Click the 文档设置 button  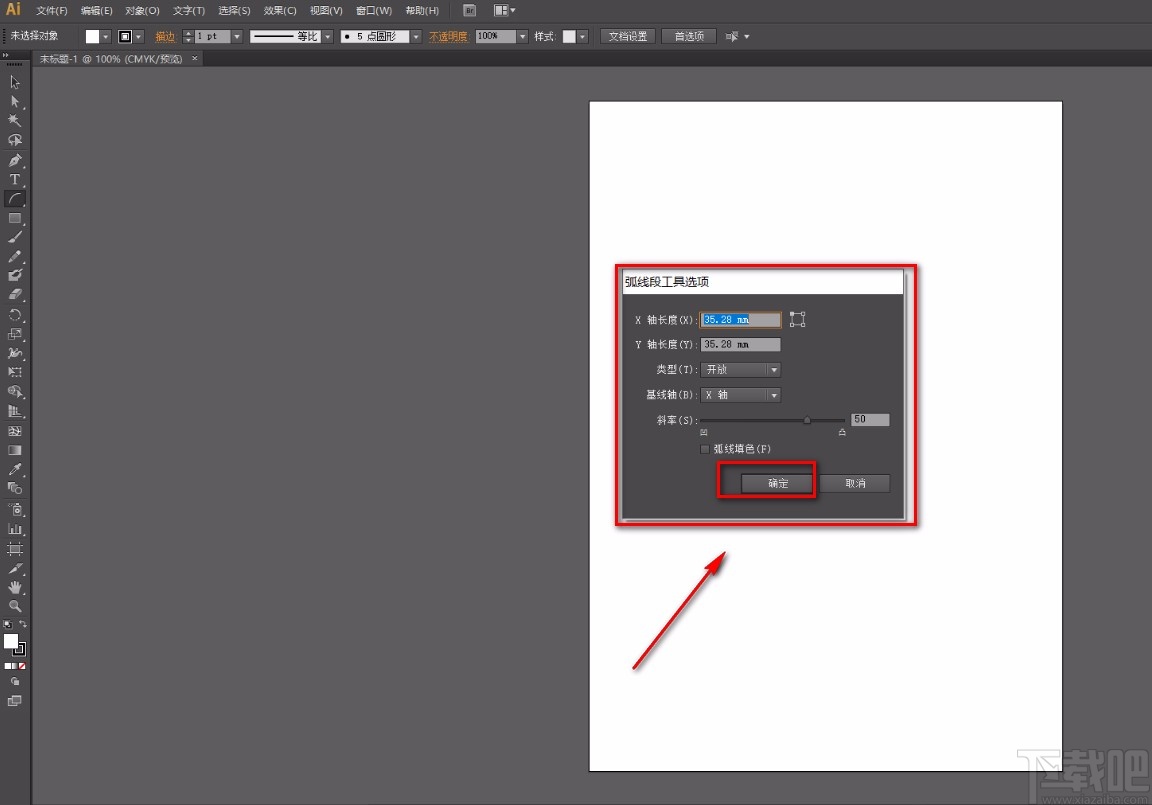pyautogui.click(x=627, y=35)
